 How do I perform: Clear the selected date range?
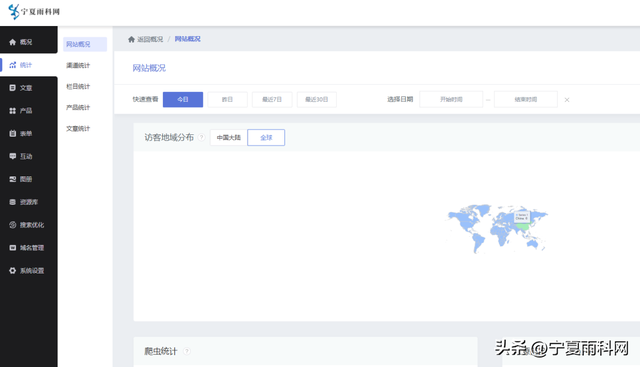click(567, 100)
